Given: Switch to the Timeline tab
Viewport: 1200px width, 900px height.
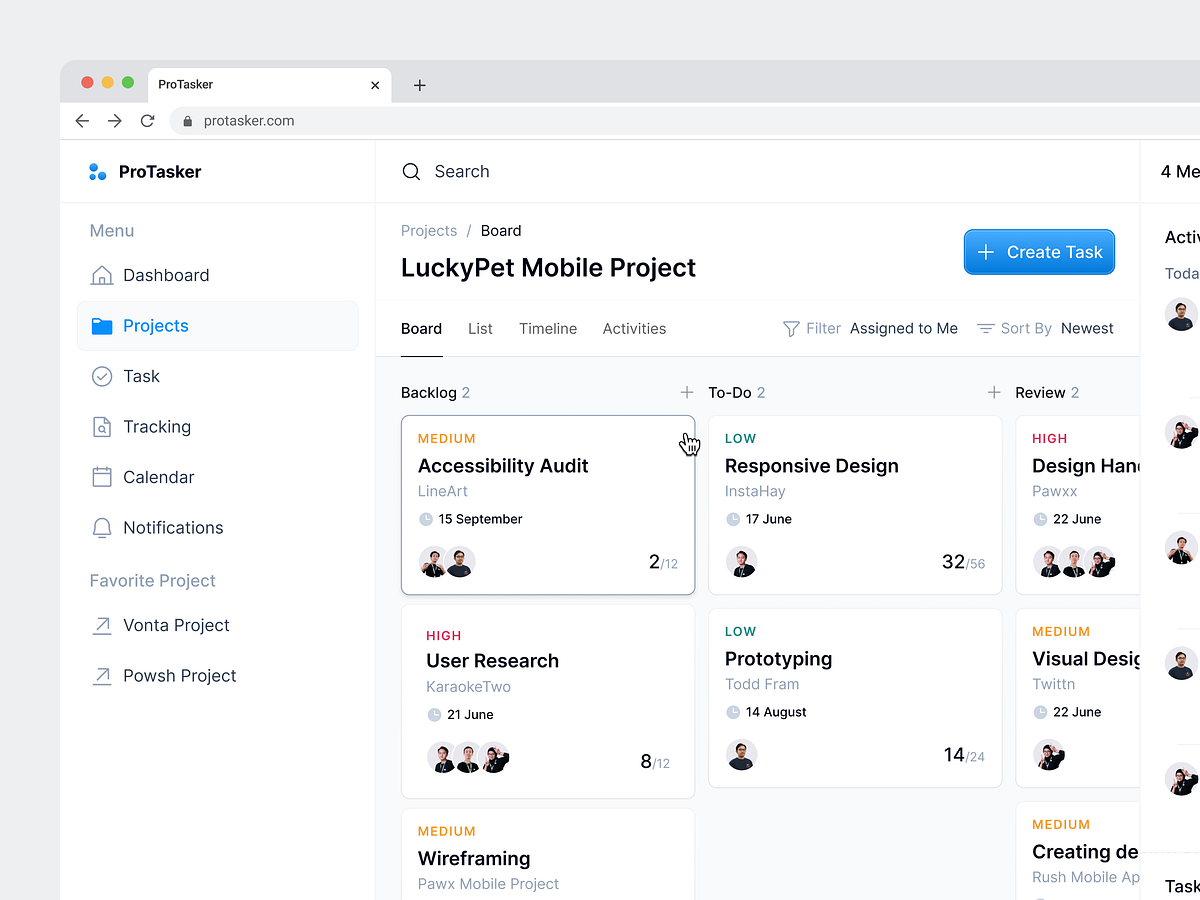Looking at the screenshot, I should tap(547, 329).
